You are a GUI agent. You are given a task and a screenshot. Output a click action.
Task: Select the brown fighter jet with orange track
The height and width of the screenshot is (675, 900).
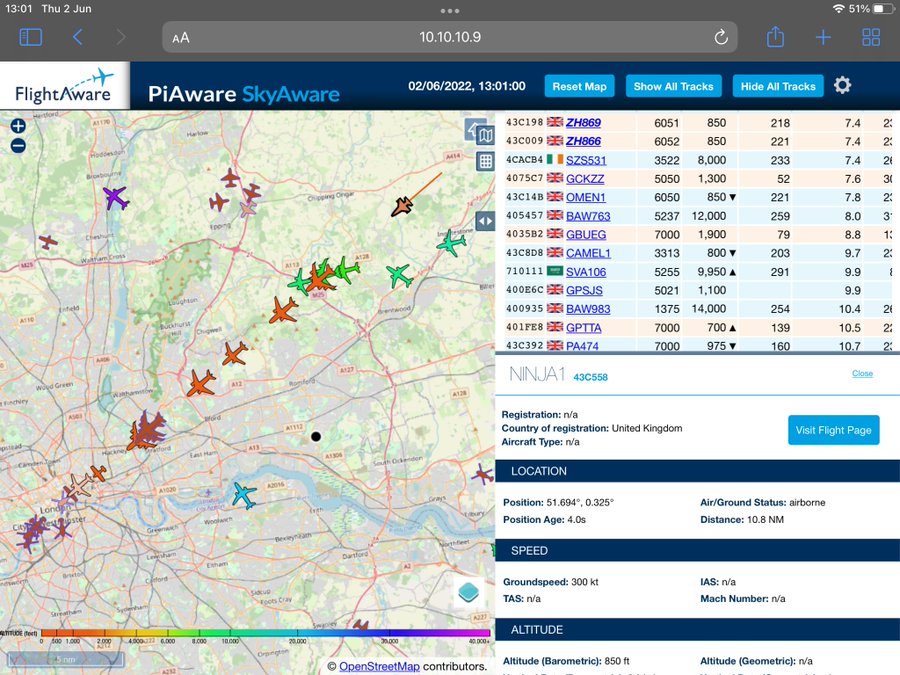(402, 207)
